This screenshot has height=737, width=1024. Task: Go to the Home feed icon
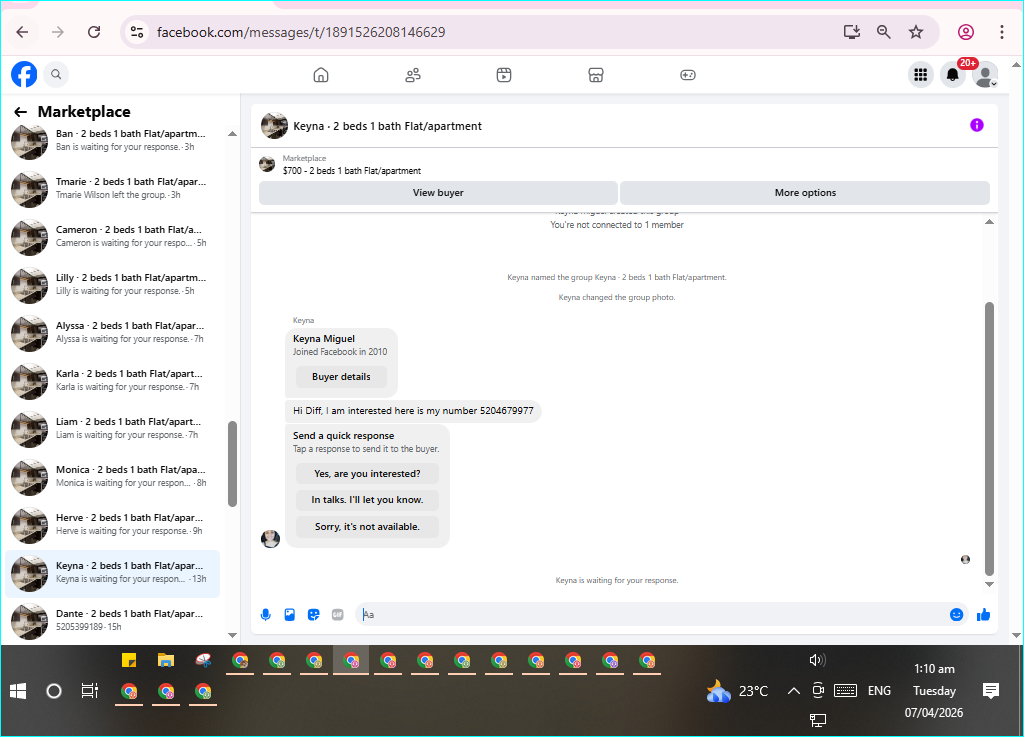[321, 75]
